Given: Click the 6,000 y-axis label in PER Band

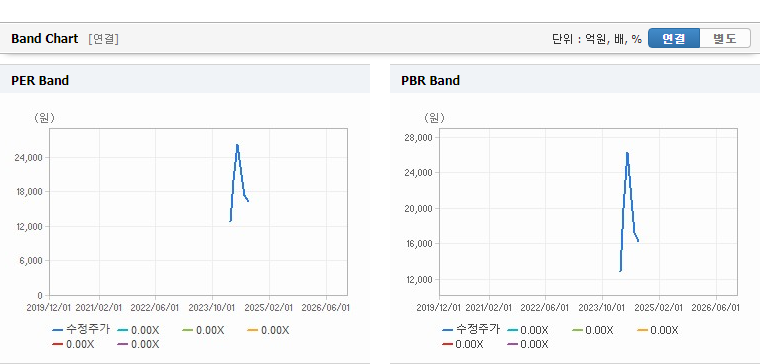Looking at the screenshot, I should coord(32,260).
